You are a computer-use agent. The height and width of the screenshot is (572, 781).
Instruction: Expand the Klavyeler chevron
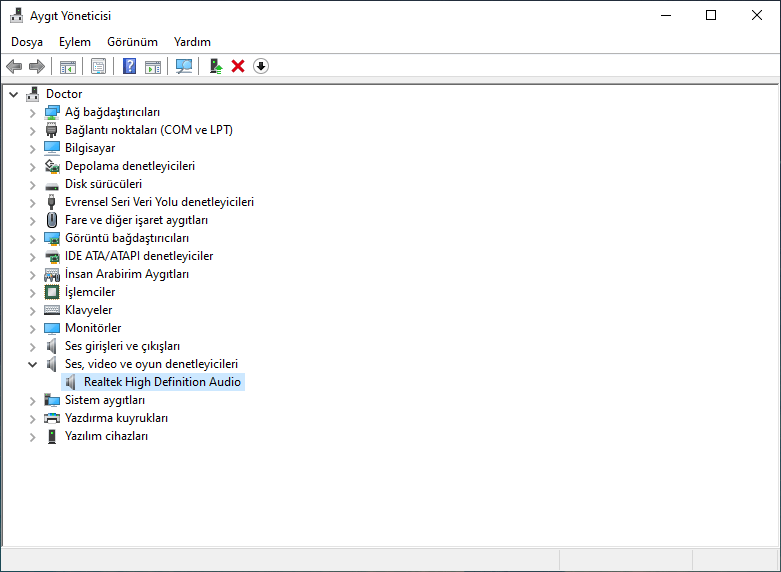(x=32, y=311)
